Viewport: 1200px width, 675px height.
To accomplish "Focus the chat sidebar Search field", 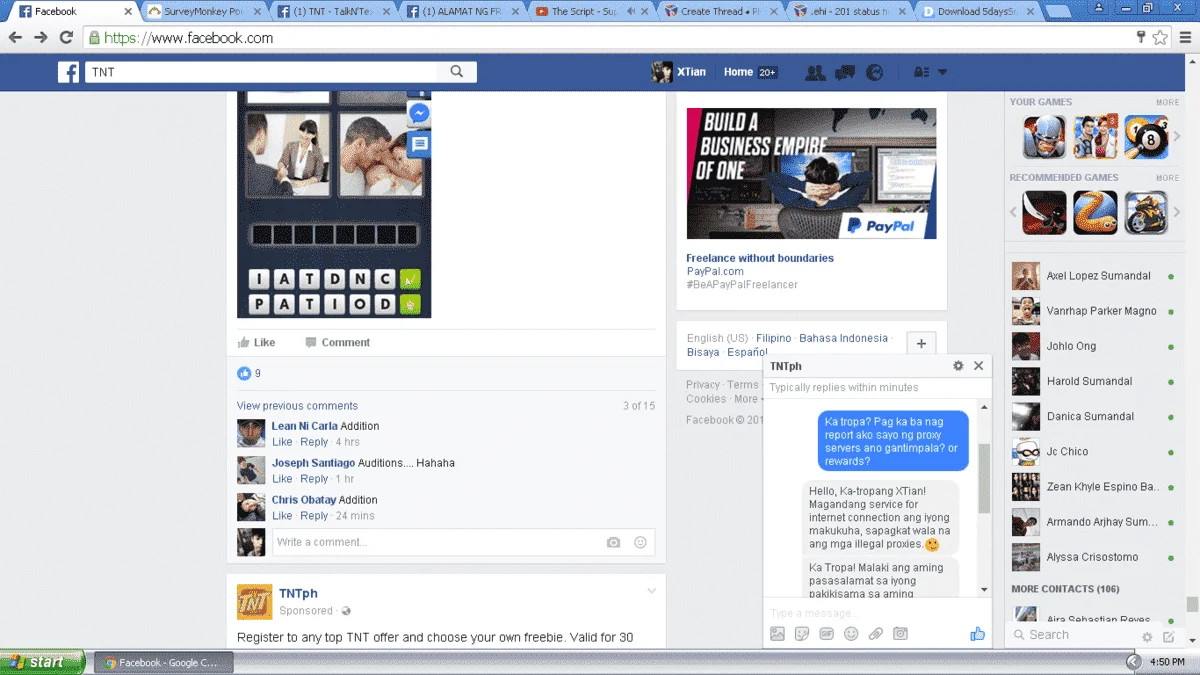I will [x=1075, y=635].
